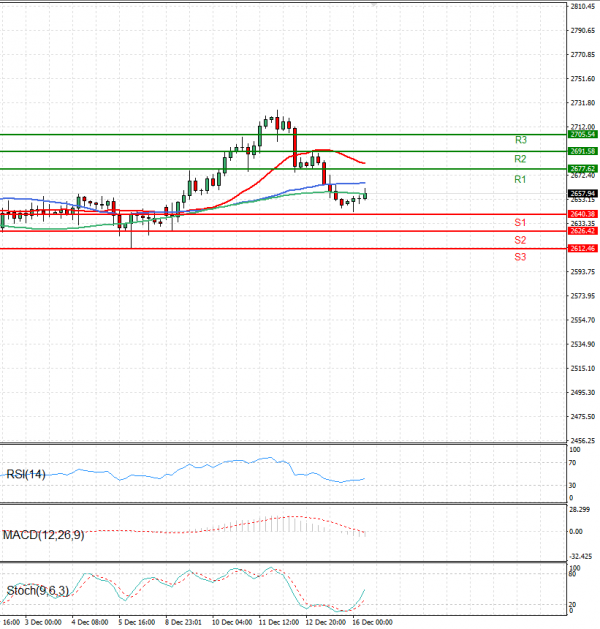Click the 10 Dec 04:00 time label
This screenshot has height=629, width=600.
(232, 622)
